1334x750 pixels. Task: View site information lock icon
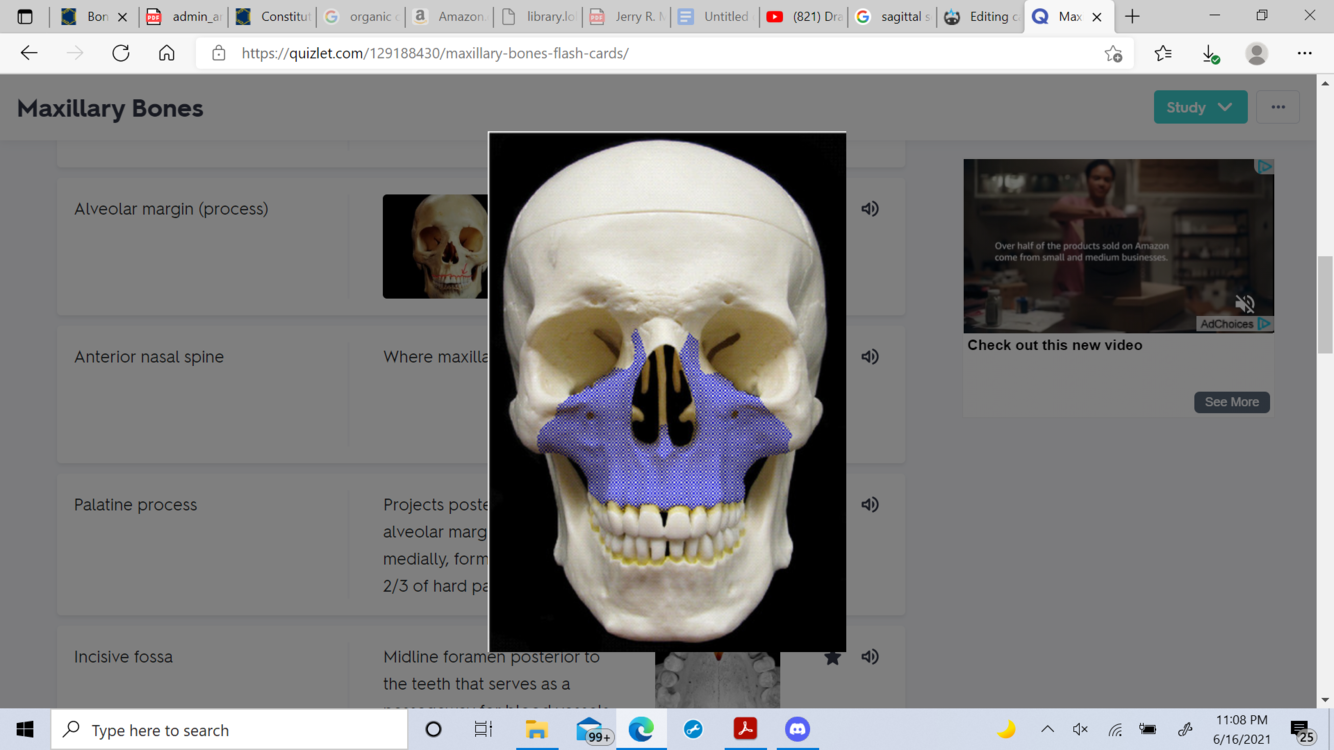[x=219, y=53]
